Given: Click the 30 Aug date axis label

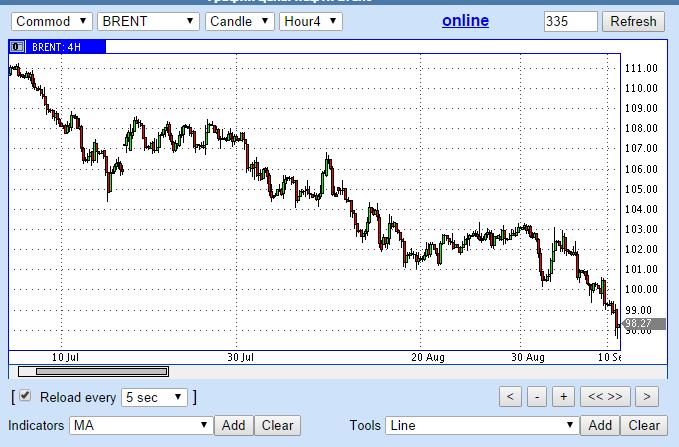Looking at the screenshot, I should tap(528, 357).
